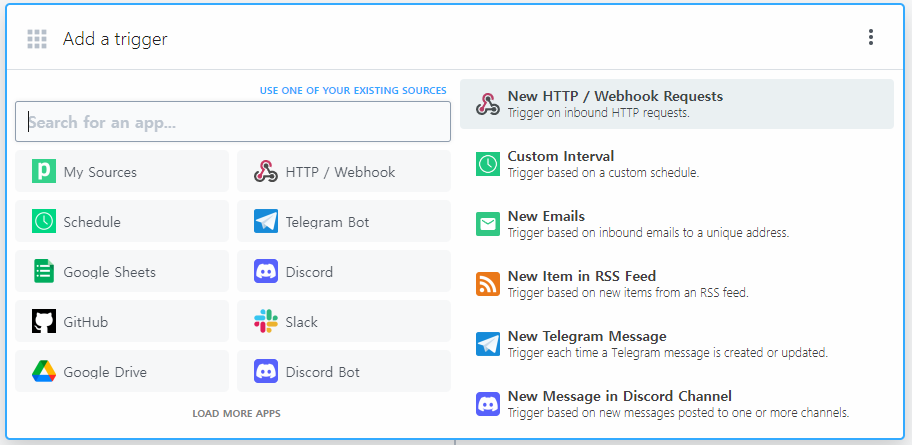Click the Slack logo icon
This screenshot has width=912, height=445.
click(266, 322)
